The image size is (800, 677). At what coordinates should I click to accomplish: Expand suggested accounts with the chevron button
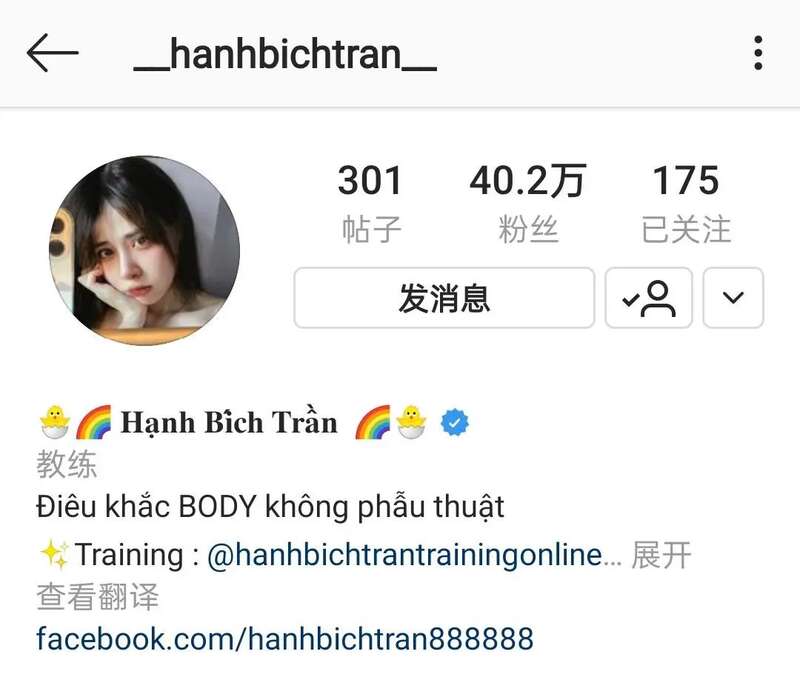tap(733, 298)
